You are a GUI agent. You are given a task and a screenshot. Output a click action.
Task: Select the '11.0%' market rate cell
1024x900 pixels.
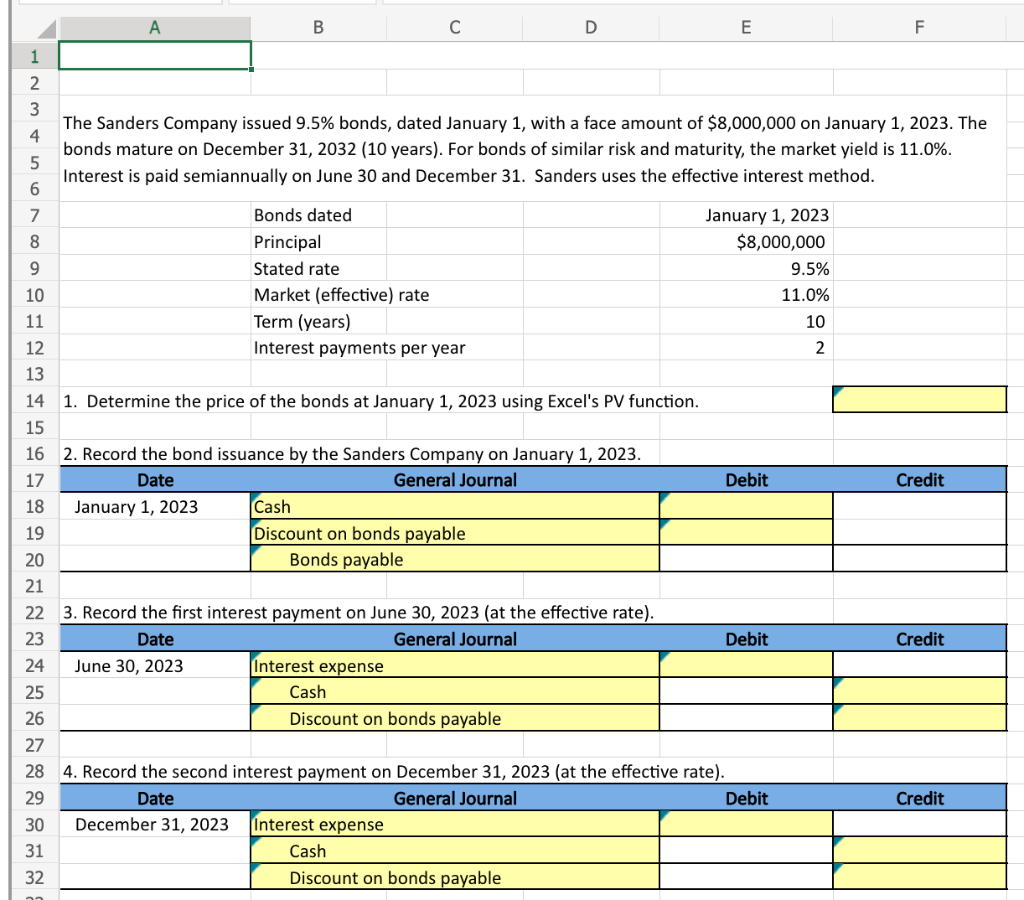(746, 295)
